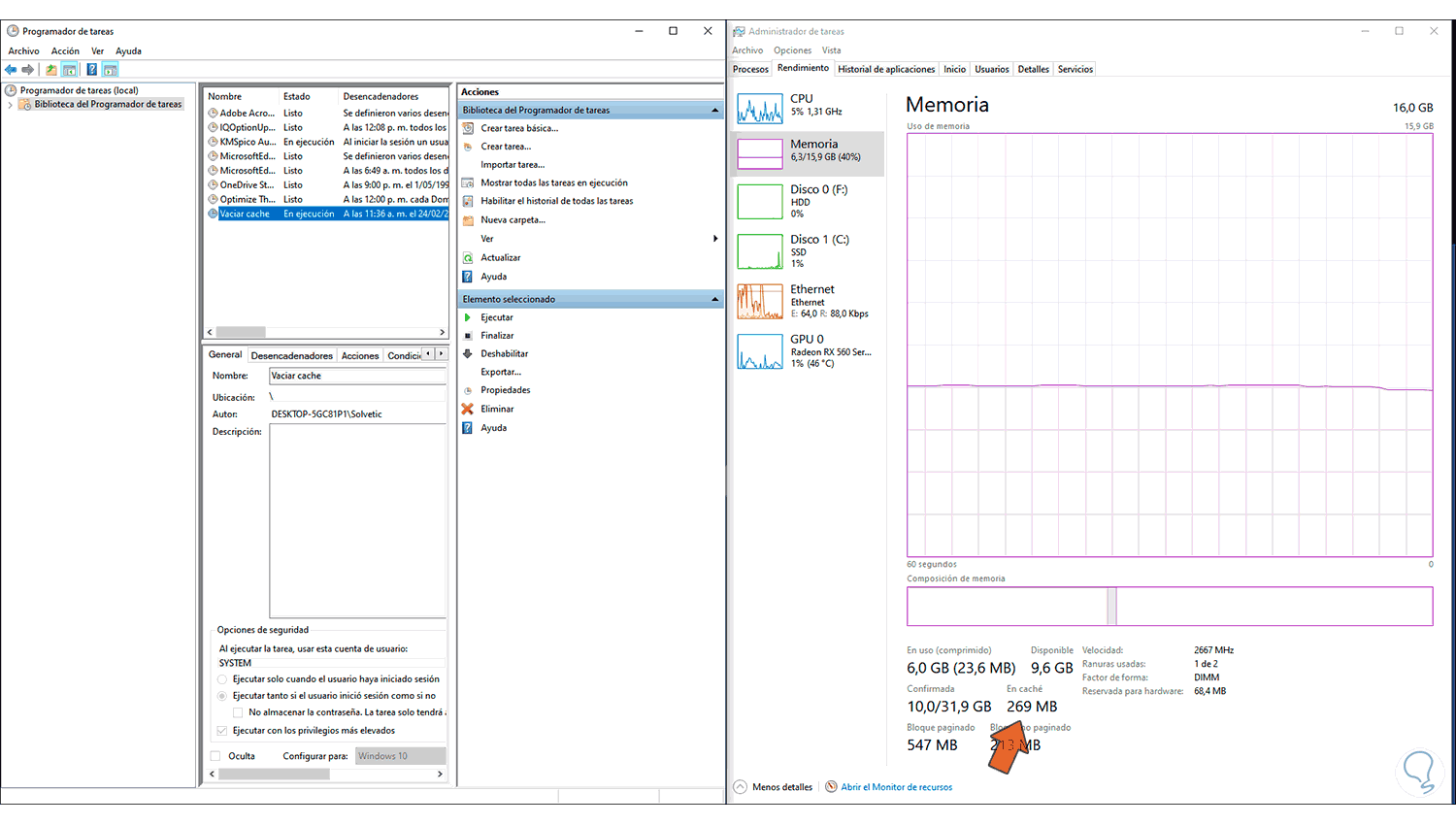Click the Actualizar refresh icon
The height and width of the screenshot is (825, 1456).
468,258
